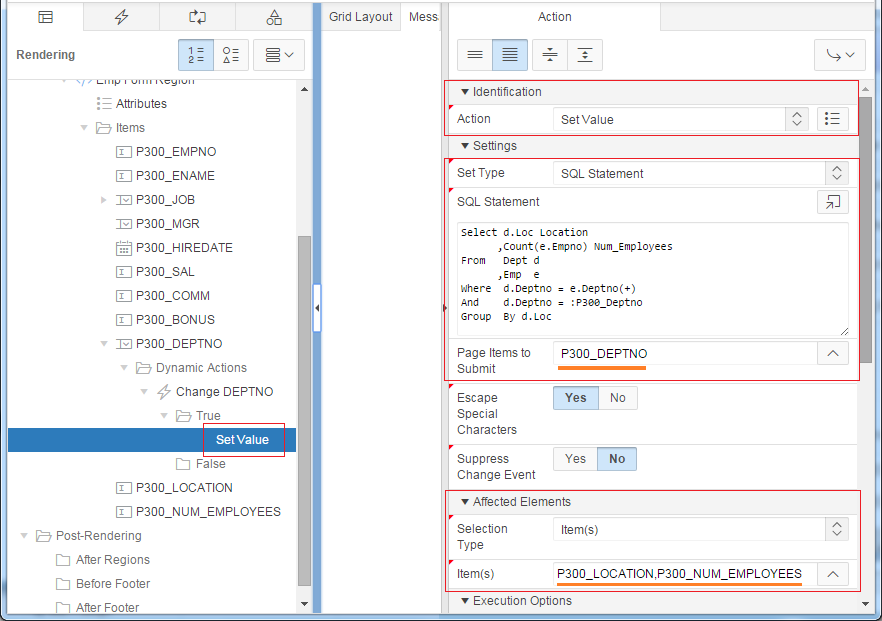Select P300_BONUS item
The image size is (882, 621).
pos(176,320)
